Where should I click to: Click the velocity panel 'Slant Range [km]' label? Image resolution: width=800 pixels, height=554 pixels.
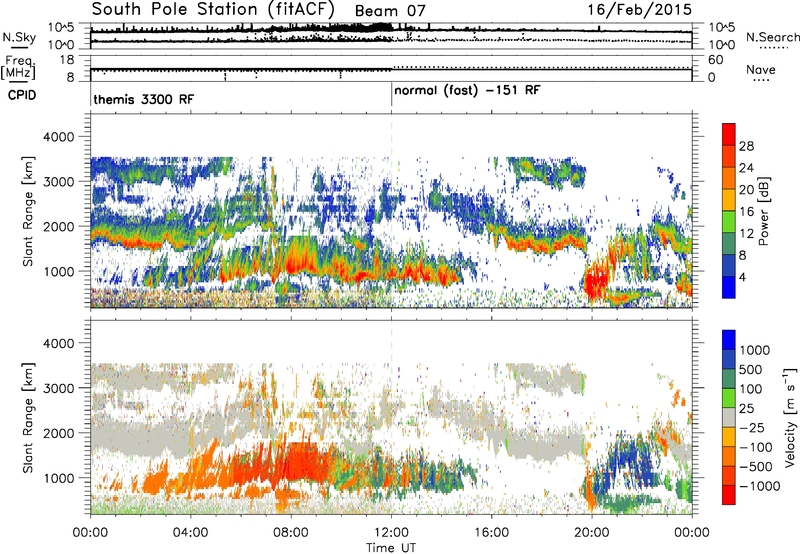(28, 417)
